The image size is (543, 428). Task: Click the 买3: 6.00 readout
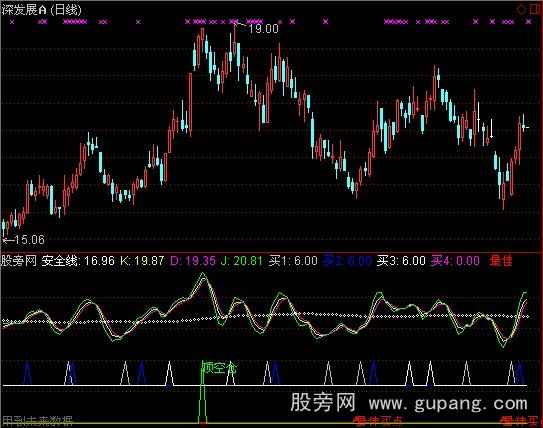coord(401,260)
